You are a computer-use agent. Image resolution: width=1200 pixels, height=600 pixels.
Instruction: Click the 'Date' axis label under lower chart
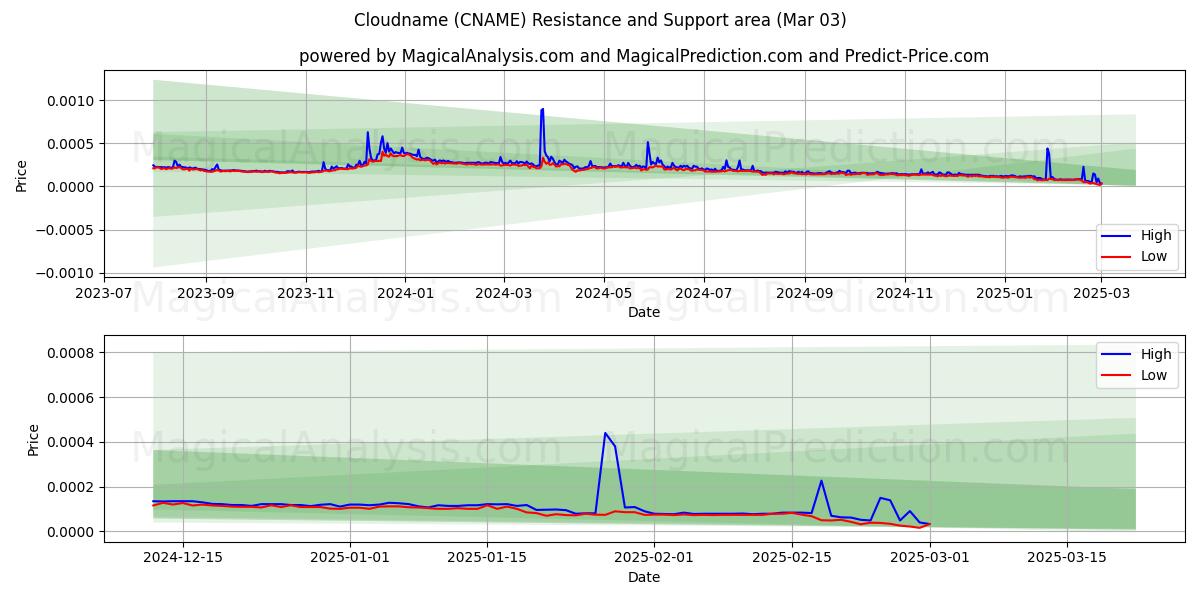pyautogui.click(x=644, y=577)
